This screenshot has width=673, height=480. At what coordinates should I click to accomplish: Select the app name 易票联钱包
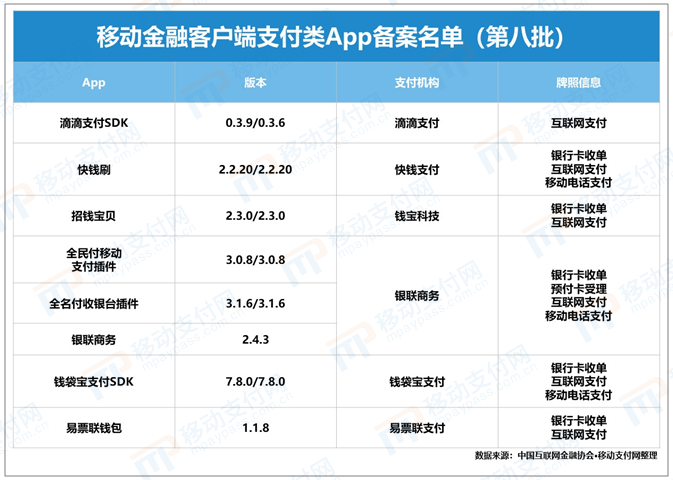pyautogui.click(x=94, y=428)
